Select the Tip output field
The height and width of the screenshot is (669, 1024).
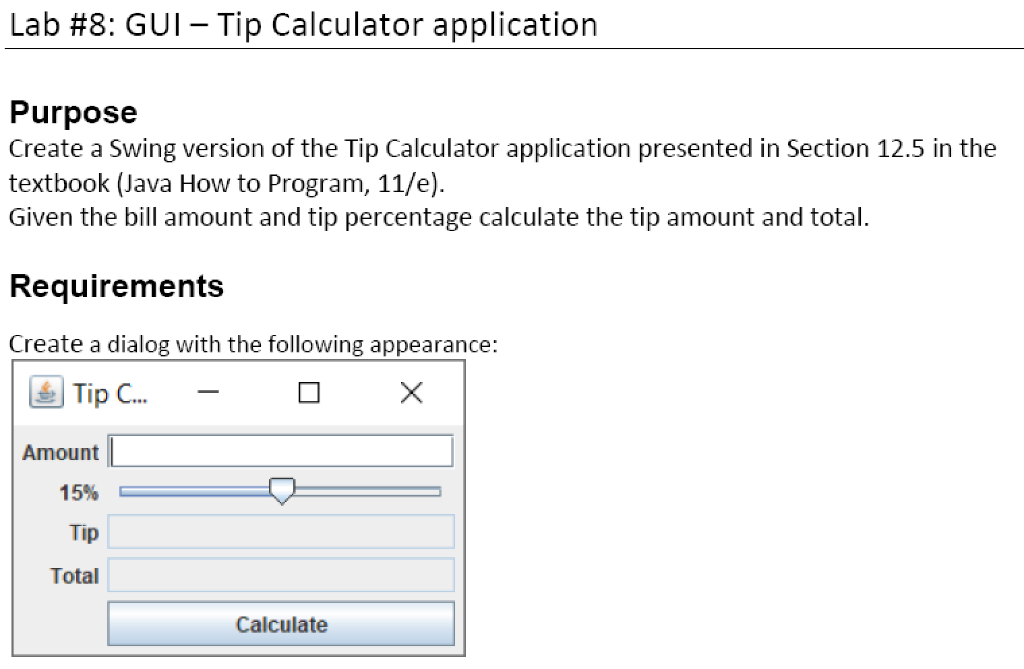(x=280, y=531)
